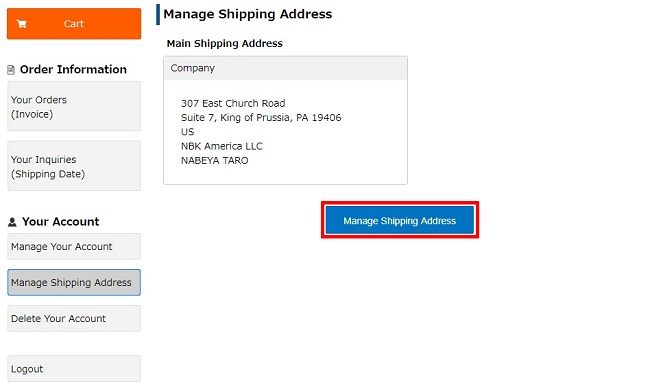This screenshot has height=390, width=650.
Task: Click the NBK America LLC text
Action: [222, 146]
